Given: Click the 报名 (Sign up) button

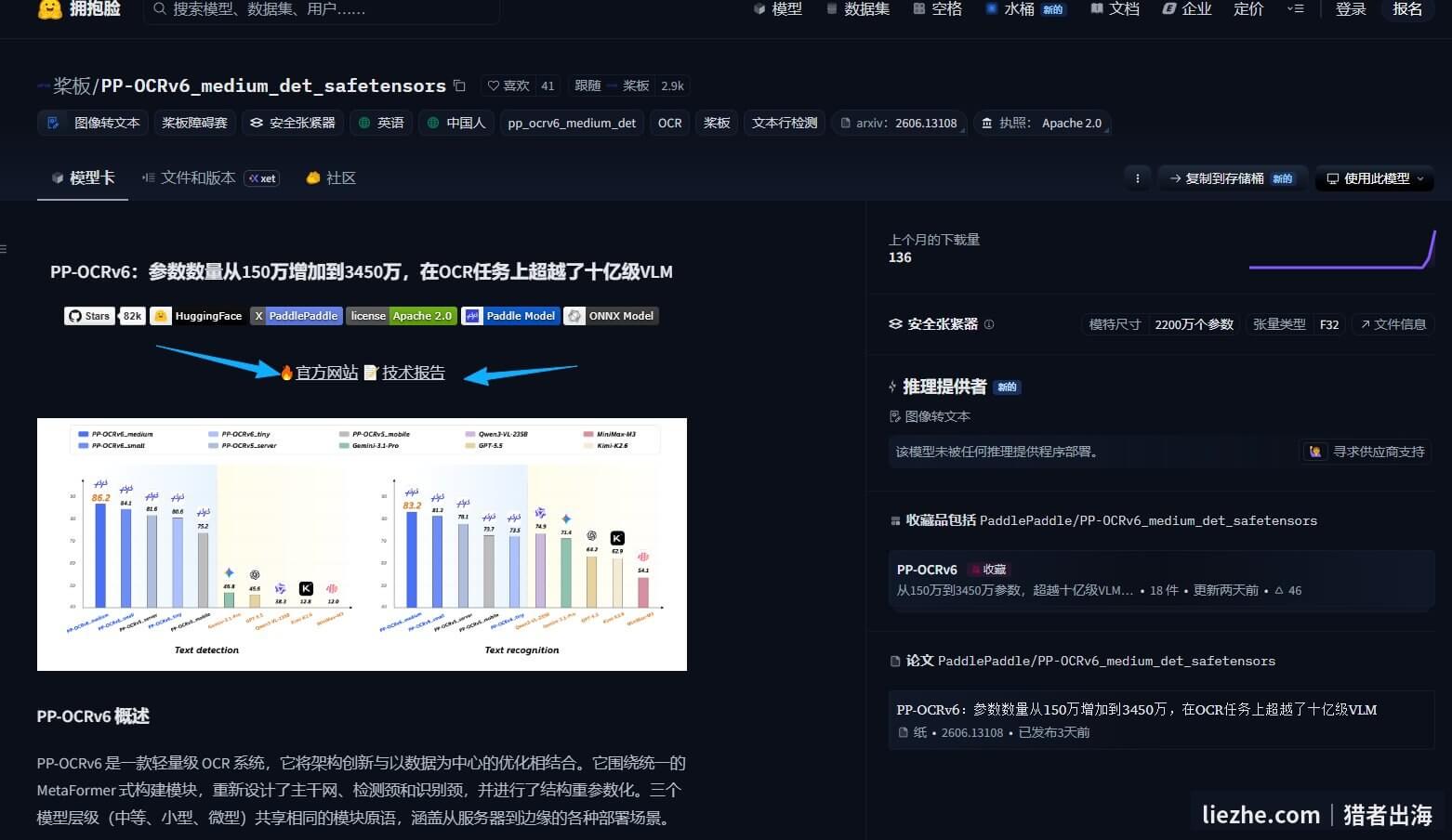Looking at the screenshot, I should (x=1407, y=8).
